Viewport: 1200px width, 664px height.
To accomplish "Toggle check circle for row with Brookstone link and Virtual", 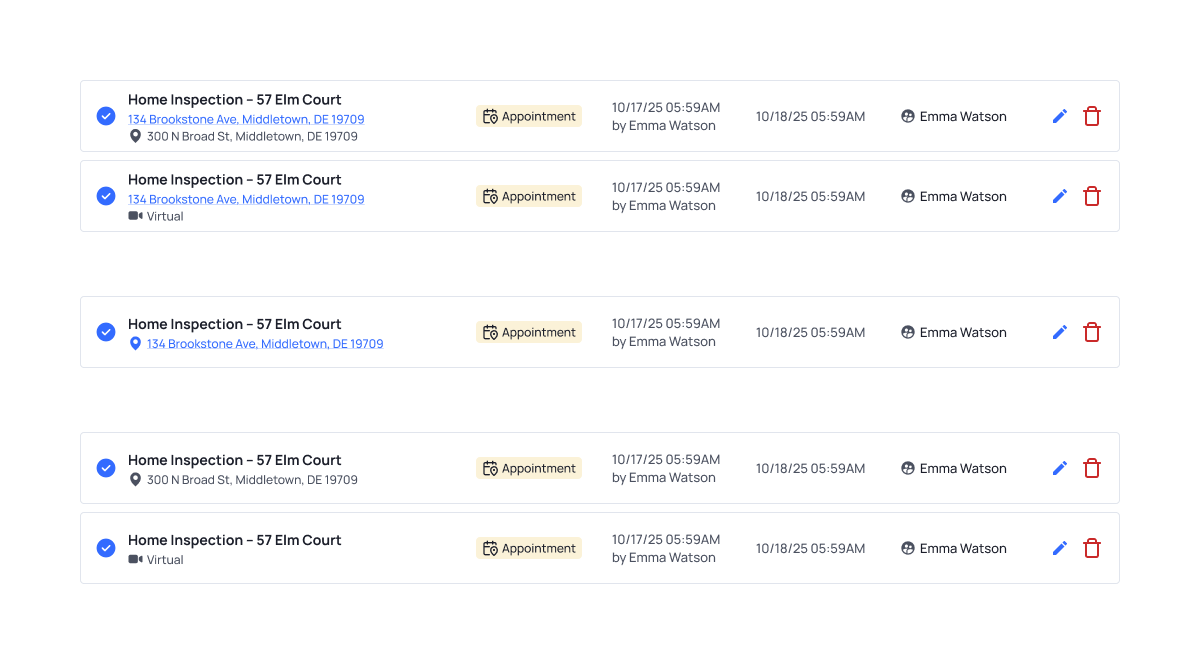I will (x=106, y=196).
